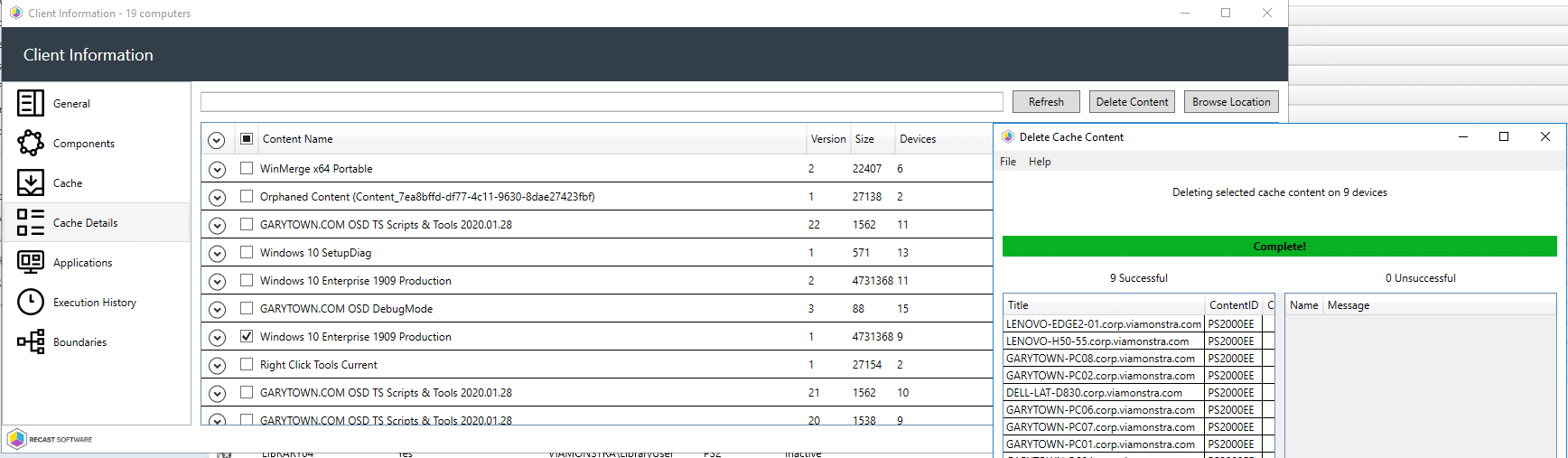This screenshot has height=458, width=1568.
Task: Open the Help menu
Action: click(x=1040, y=162)
